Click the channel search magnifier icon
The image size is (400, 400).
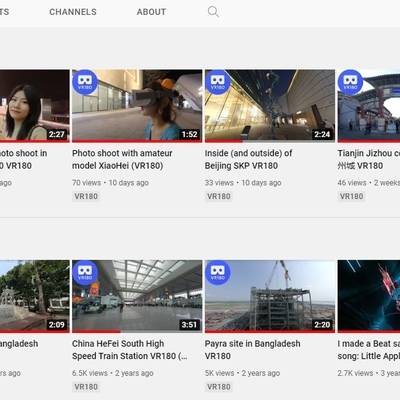coord(213,12)
